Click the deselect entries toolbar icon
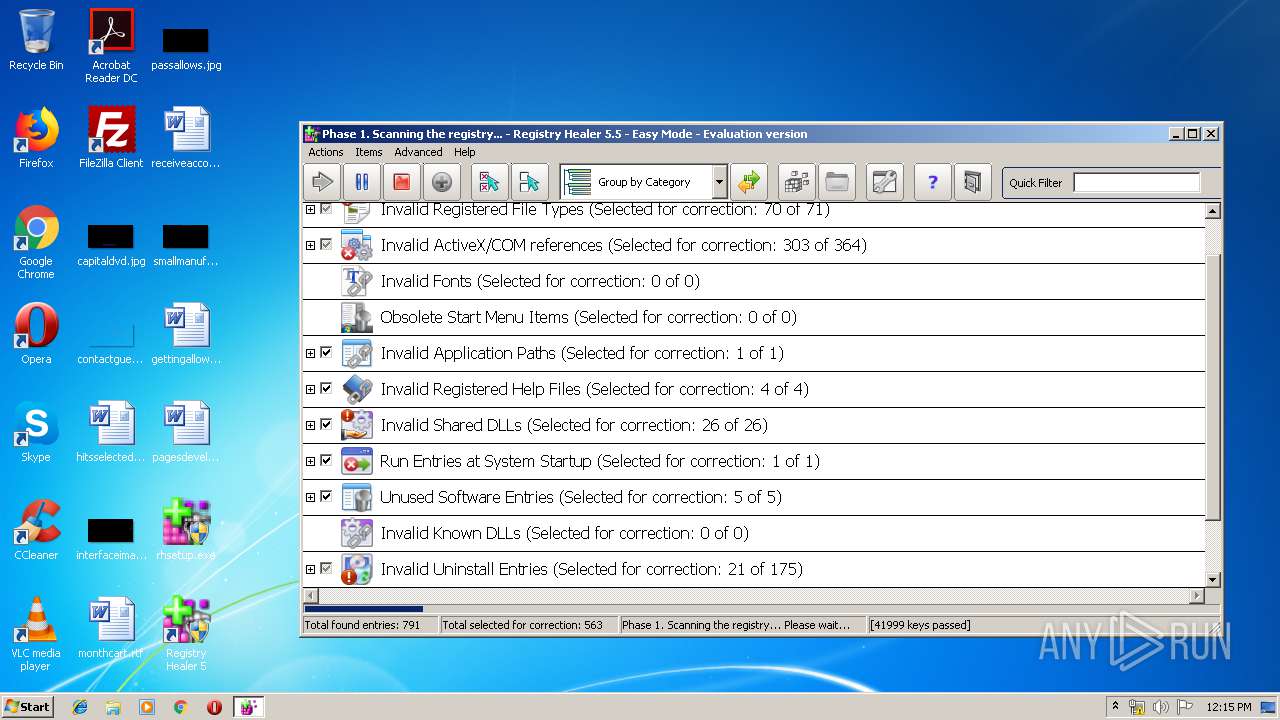The image size is (1280, 720). [530, 182]
